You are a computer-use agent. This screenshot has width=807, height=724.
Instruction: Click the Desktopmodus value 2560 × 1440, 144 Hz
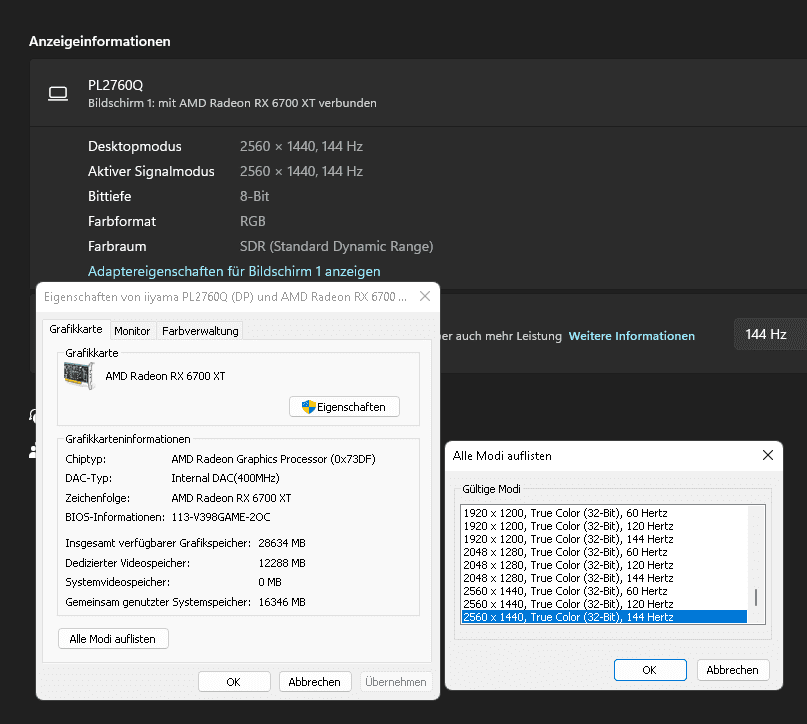301,146
